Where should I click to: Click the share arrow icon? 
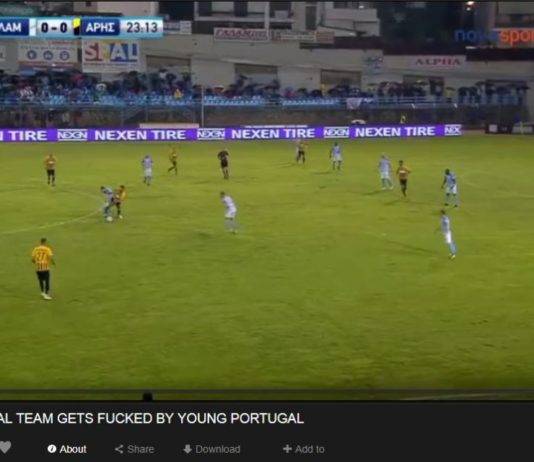(x=119, y=449)
